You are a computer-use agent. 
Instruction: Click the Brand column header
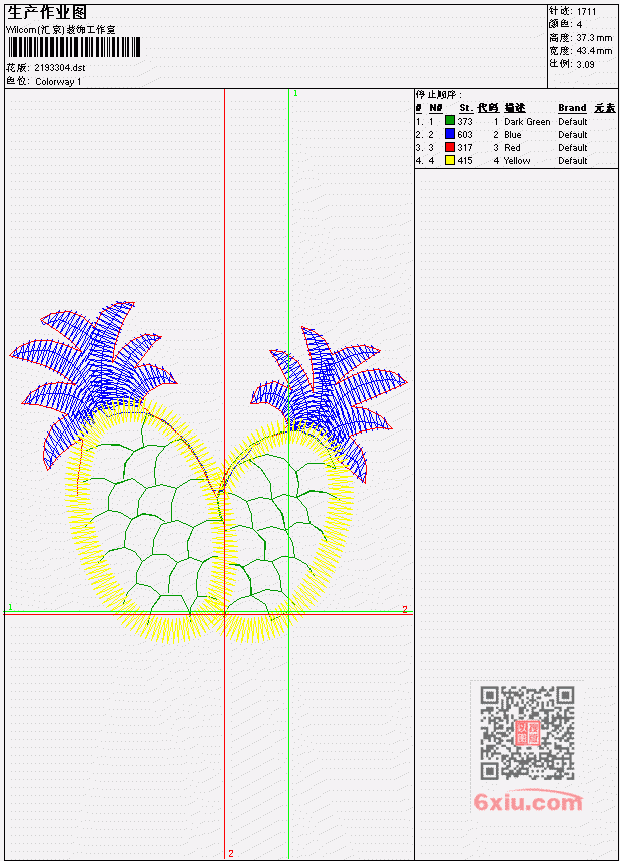click(572, 108)
